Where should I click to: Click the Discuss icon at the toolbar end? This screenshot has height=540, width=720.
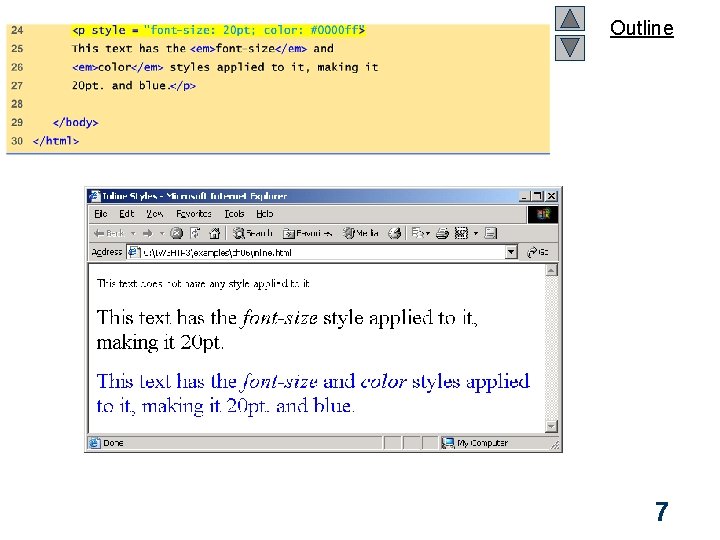click(490, 233)
